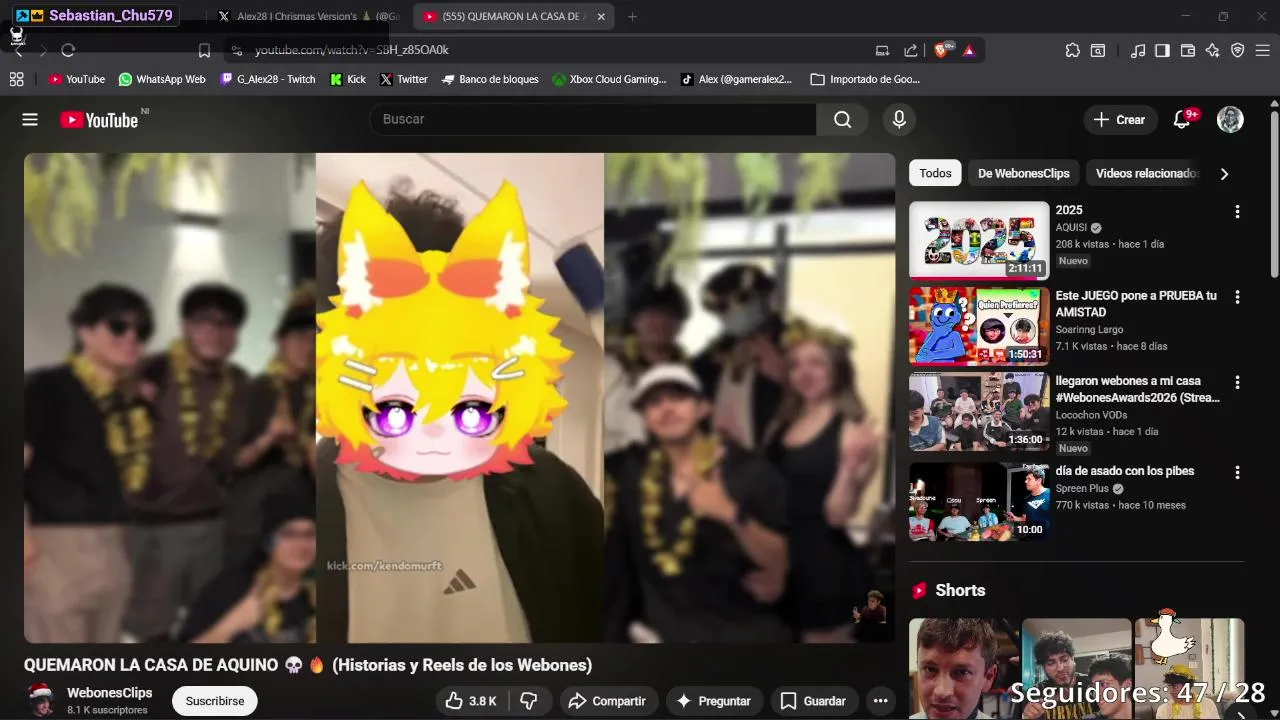This screenshot has height=720, width=1280.
Task: Open the WebonesClips channel name link
Action: coord(110,693)
